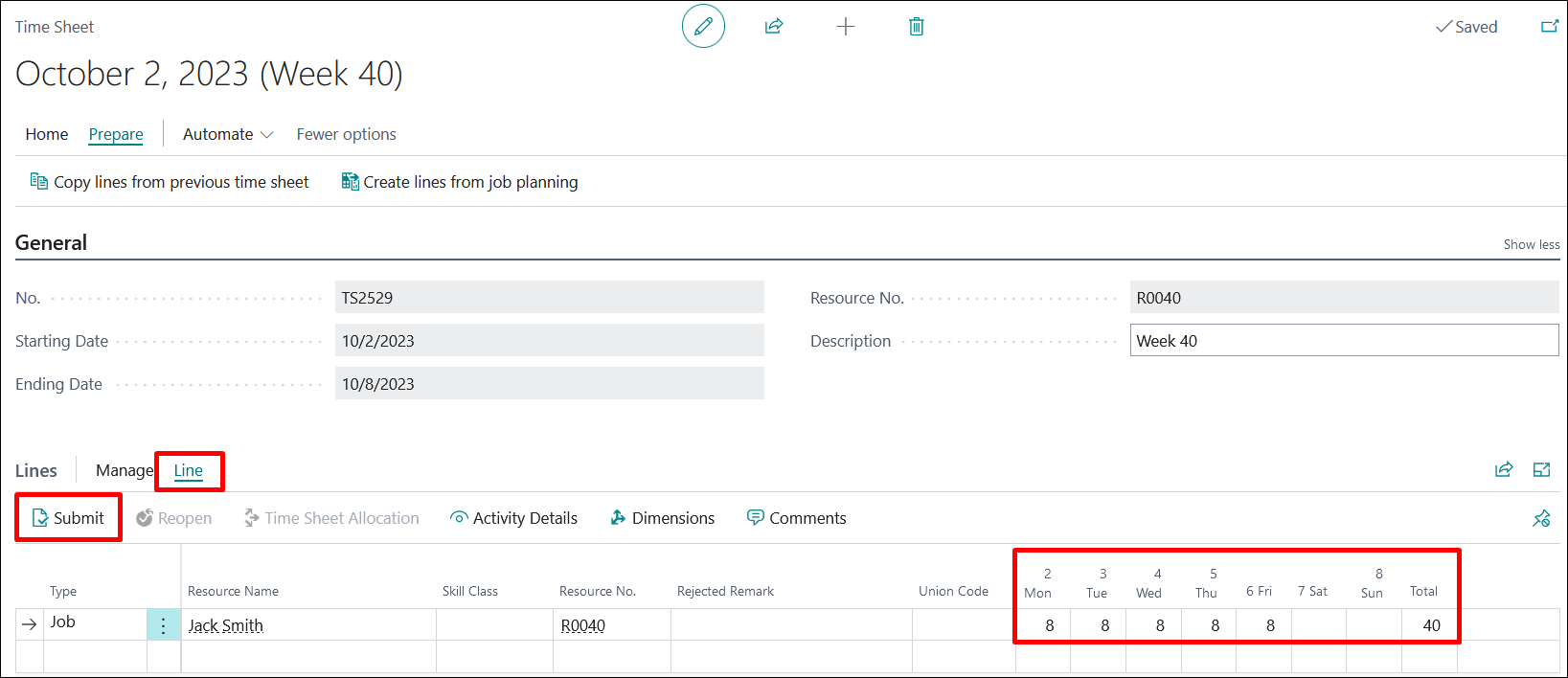
Task: Switch to the Home tab
Action: pyautogui.click(x=47, y=134)
